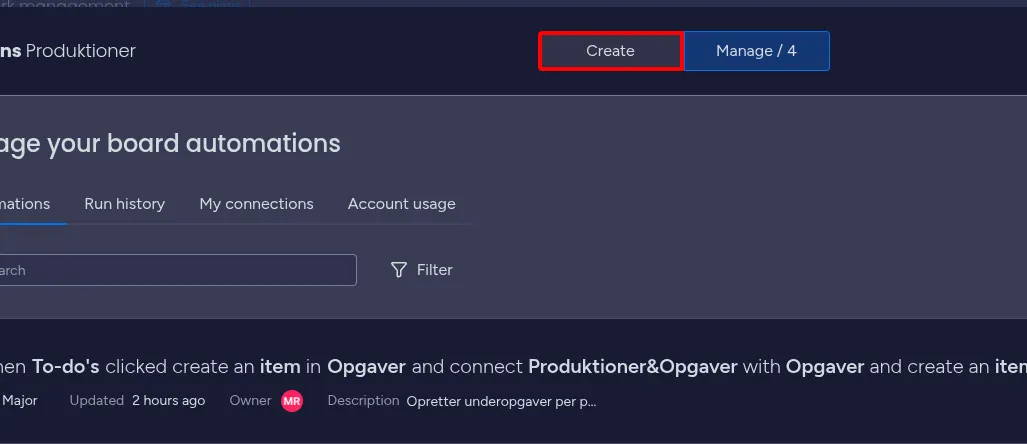The image size is (1027, 444).
Task: Switch to the Run history tab
Action: tap(124, 204)
